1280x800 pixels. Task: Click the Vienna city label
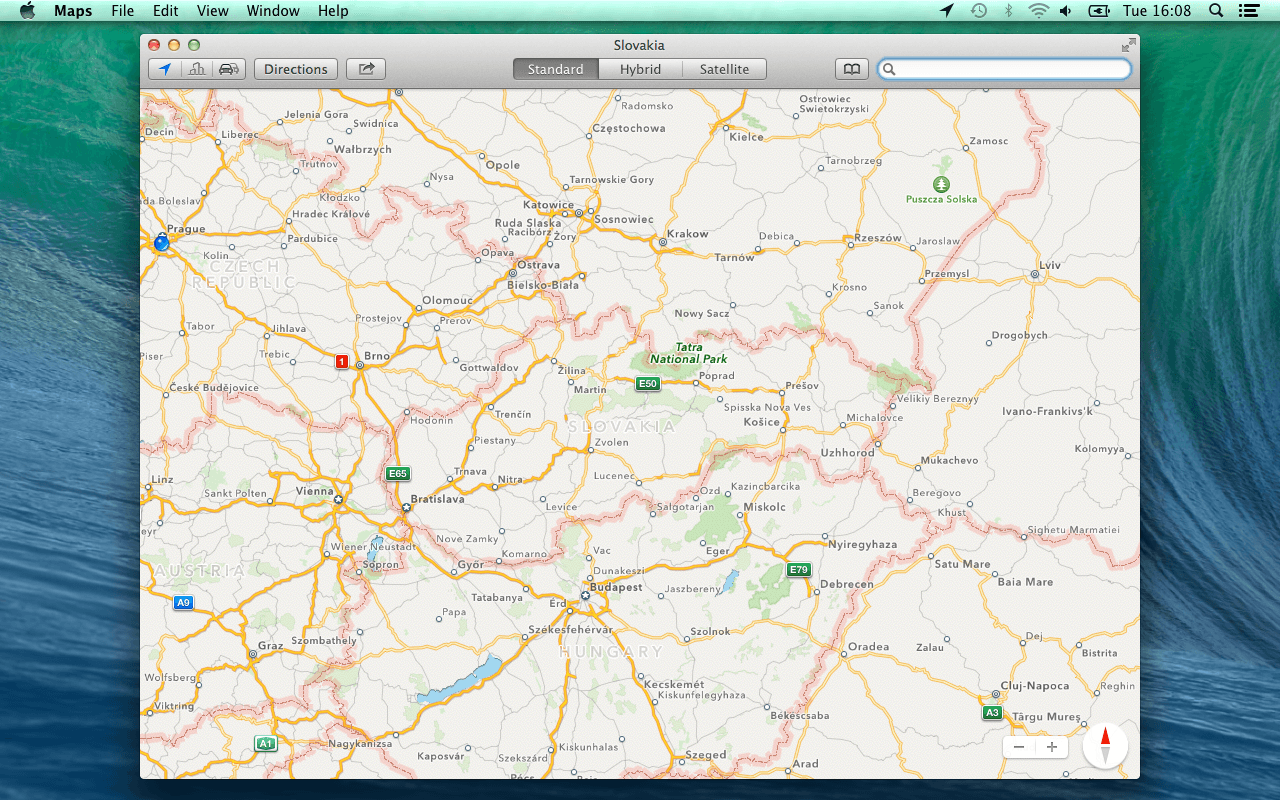315,491
